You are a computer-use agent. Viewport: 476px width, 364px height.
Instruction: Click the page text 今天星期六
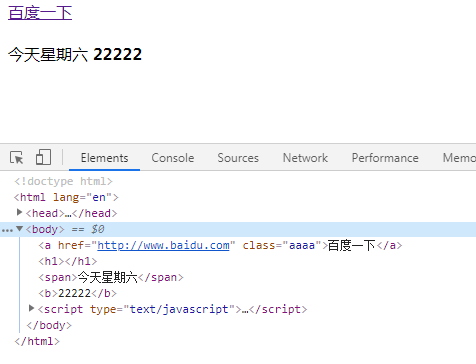click(x=48, y=54)
